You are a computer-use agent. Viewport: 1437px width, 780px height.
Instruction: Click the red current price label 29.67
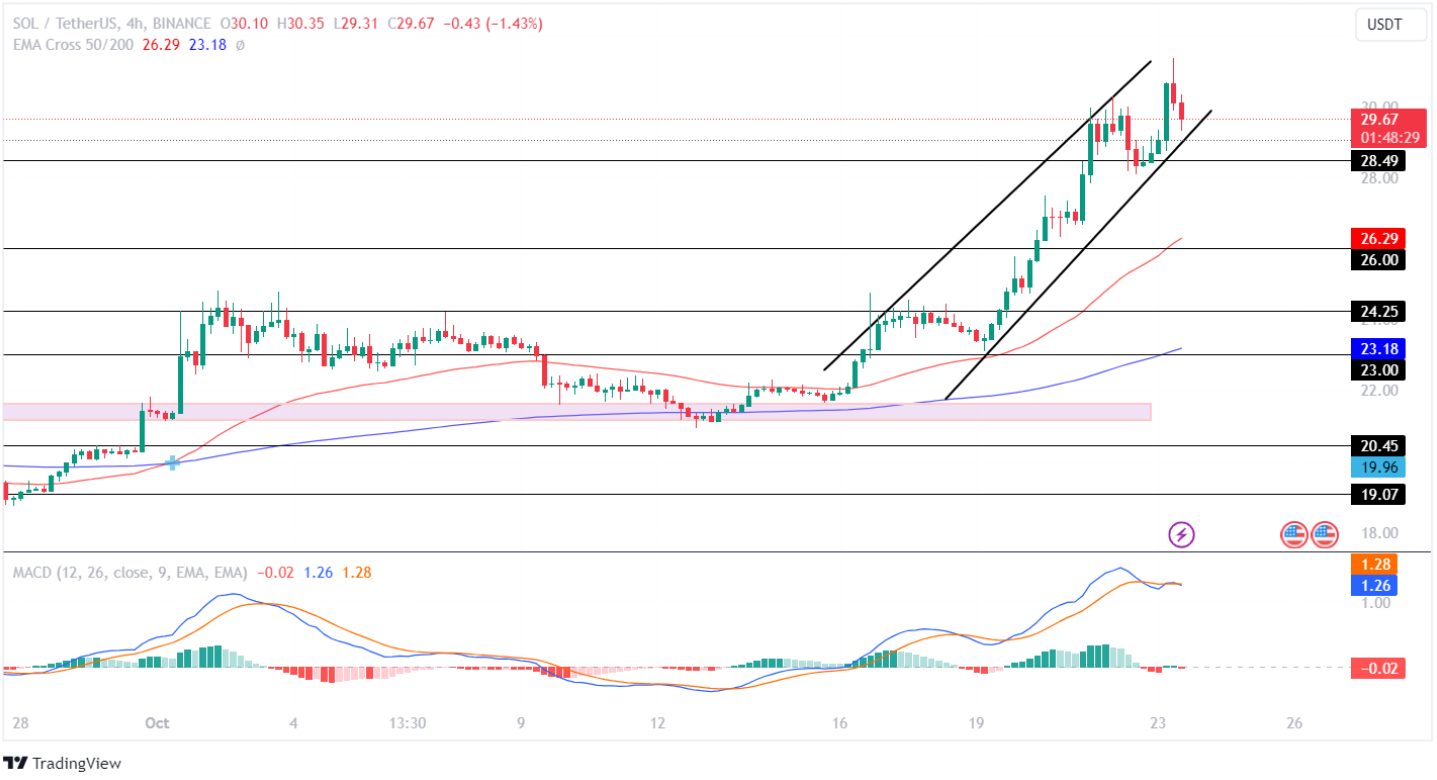pyautogui.click(x=1379, y=119)
